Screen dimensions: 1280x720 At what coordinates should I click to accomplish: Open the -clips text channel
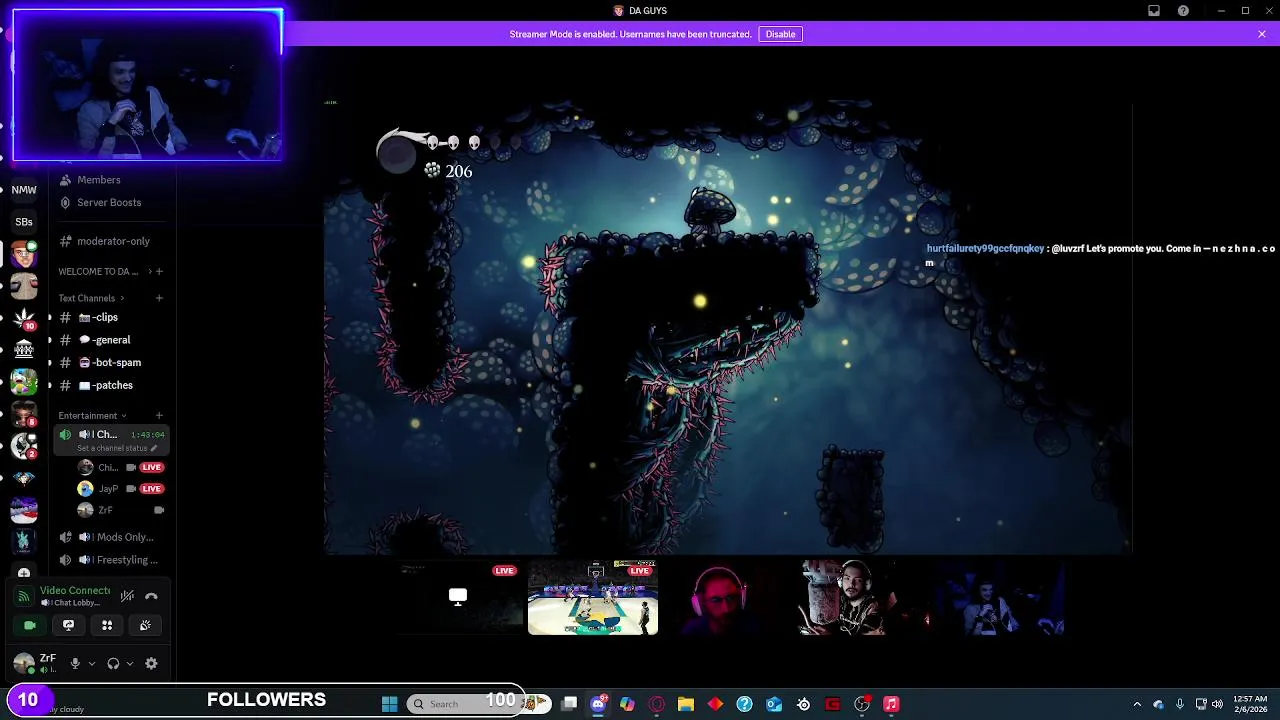pyautogui.click(x=111, y=317)
